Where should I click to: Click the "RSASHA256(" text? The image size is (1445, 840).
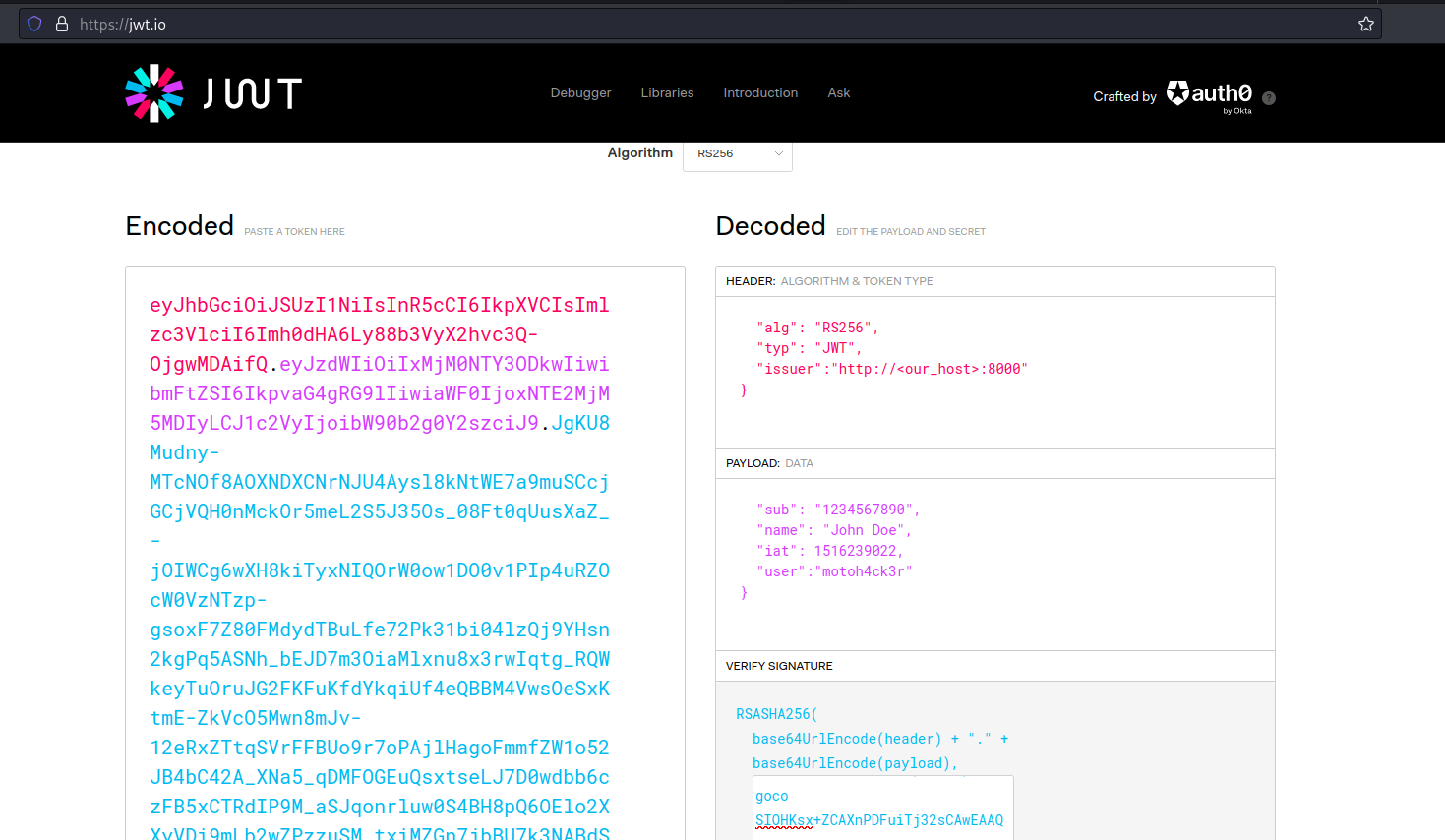[777, 714]
